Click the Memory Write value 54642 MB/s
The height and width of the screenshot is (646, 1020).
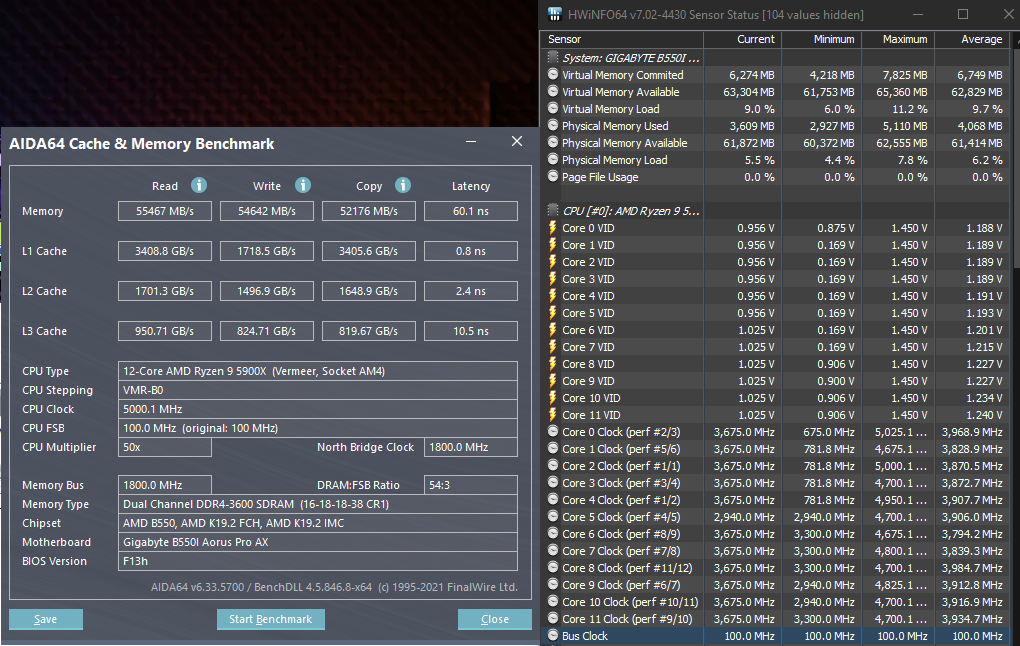[267, 211]
